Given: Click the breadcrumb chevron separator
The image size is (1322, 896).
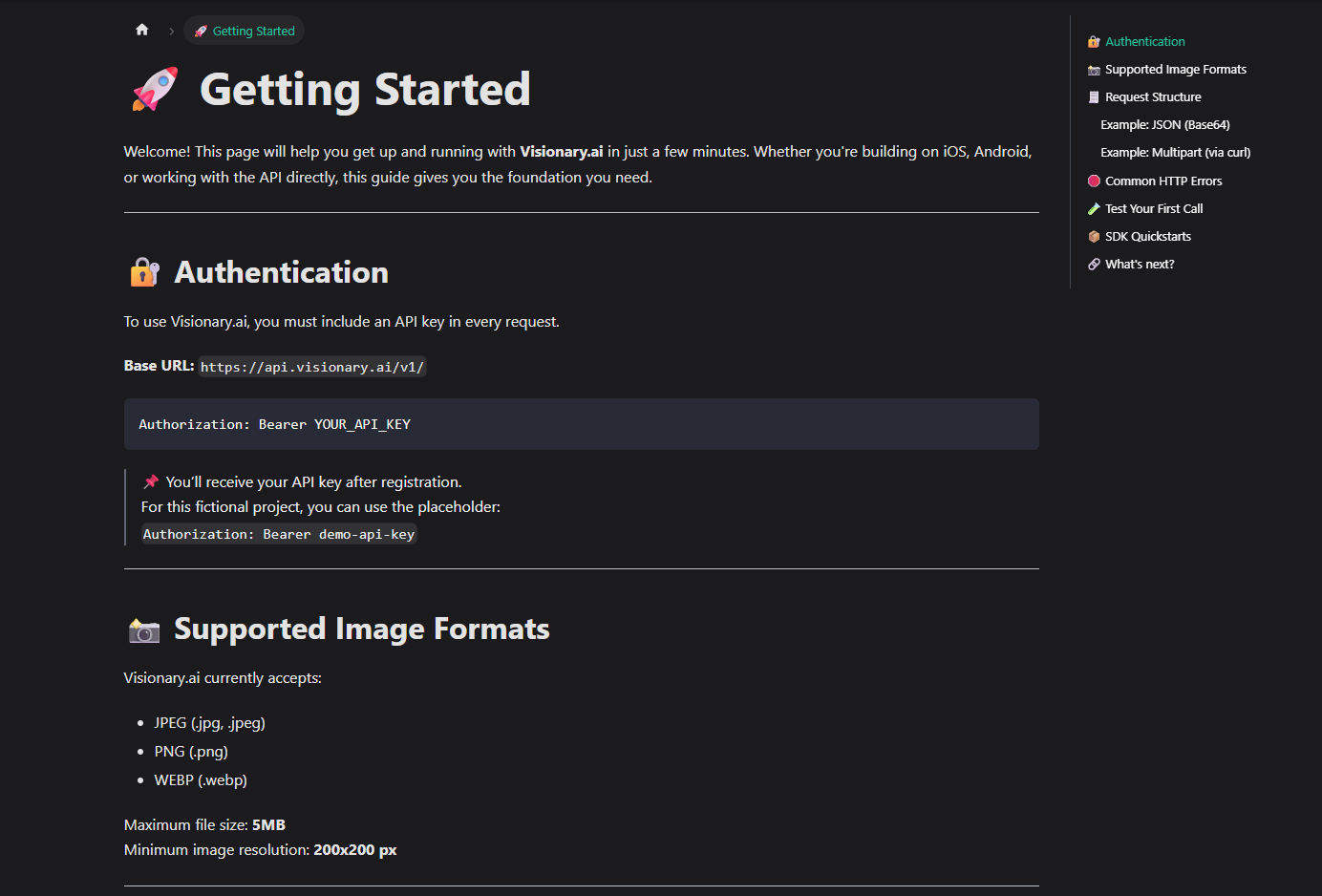Looking at the screenshot, I should click(172, 31).
